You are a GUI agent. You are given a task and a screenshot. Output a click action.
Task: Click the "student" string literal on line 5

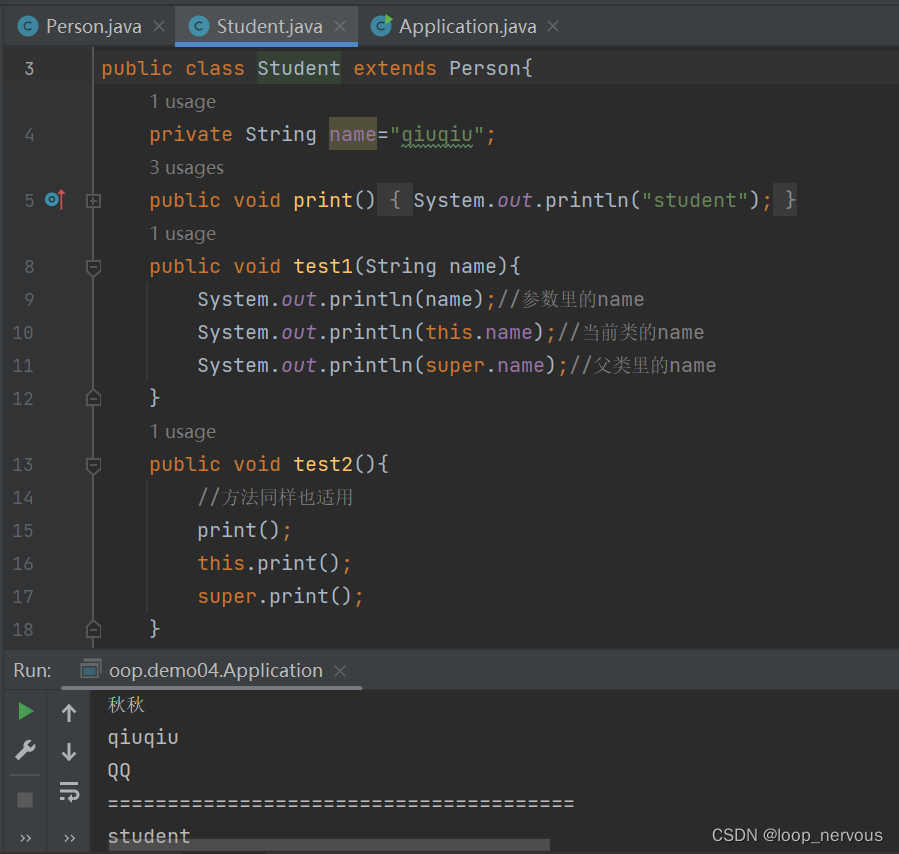pyautogui.click(x=694, y=200)
